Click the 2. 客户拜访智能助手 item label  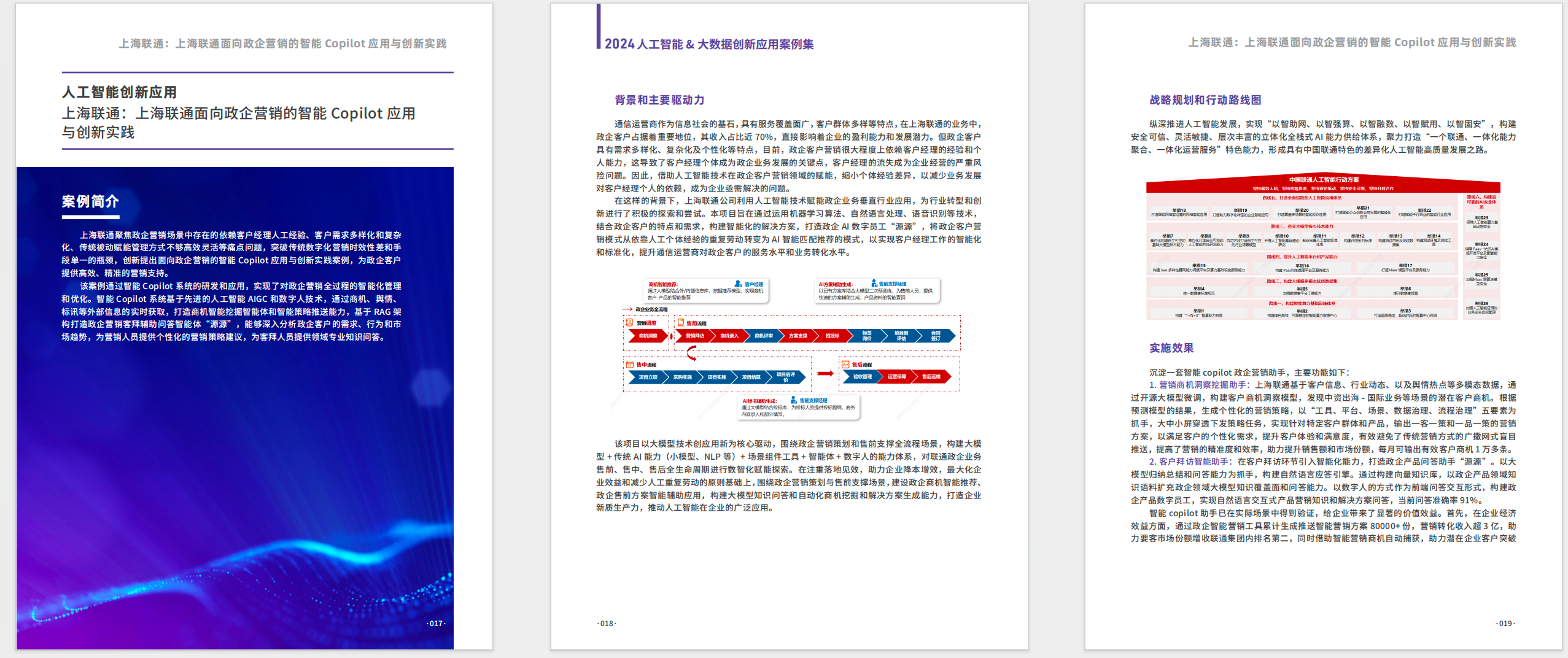pyautogui.click(x=1190, y=462)
